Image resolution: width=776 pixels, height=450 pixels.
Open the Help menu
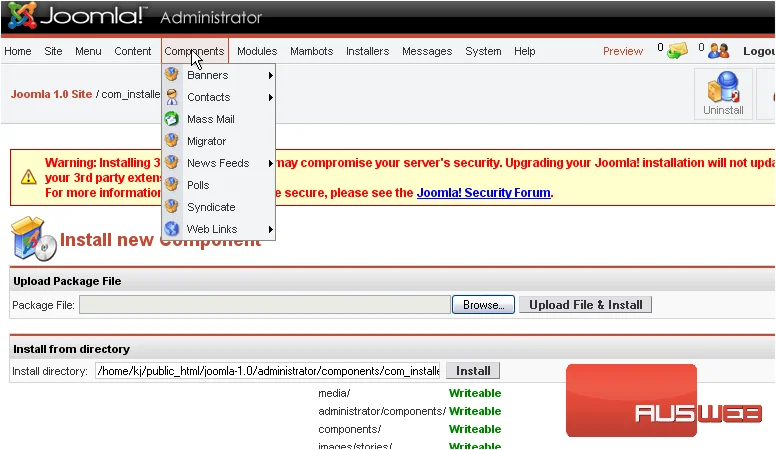pyautogui.click(x=524, y=51)
